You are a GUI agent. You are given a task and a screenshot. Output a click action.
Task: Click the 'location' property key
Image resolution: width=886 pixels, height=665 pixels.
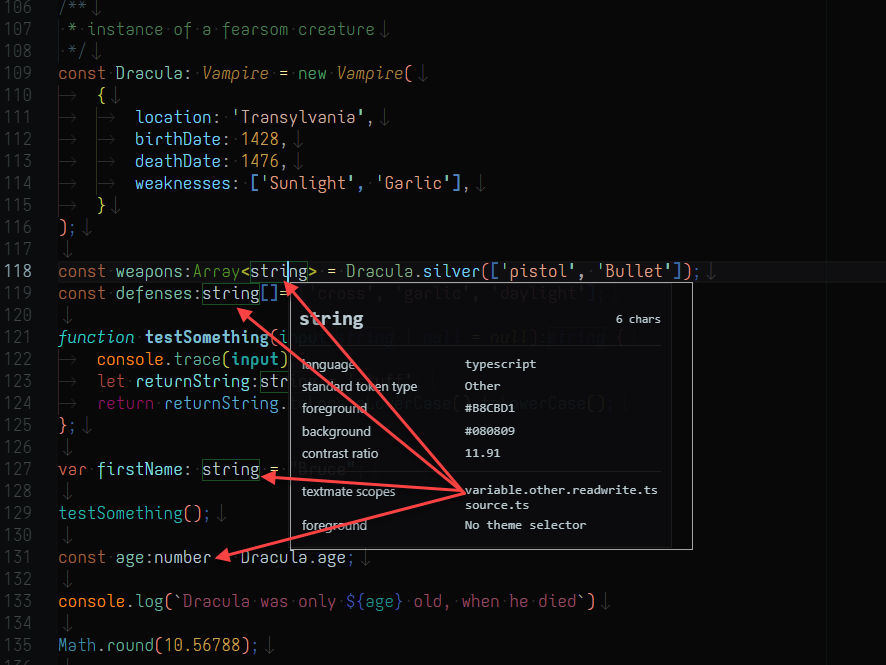point(173,117)
